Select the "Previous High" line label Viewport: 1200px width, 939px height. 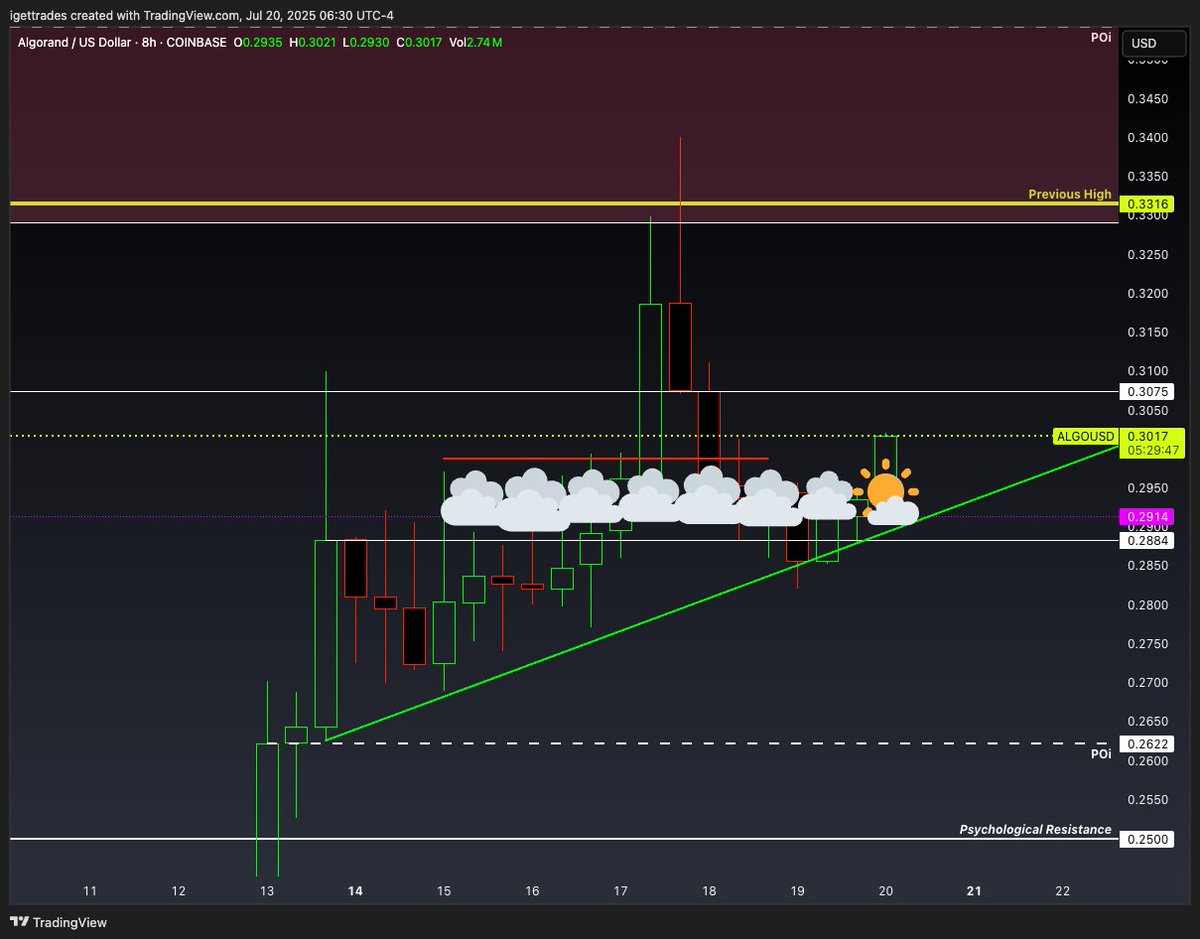1070,194
